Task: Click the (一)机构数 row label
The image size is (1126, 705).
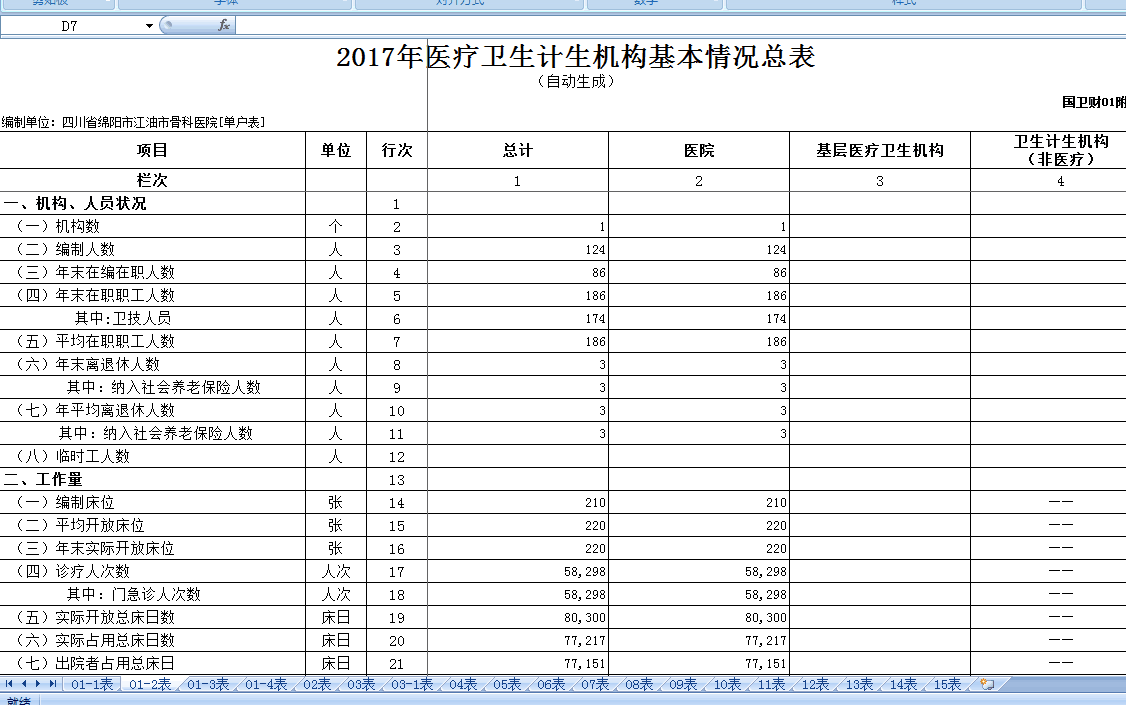Action: click(x=57, y=227)
